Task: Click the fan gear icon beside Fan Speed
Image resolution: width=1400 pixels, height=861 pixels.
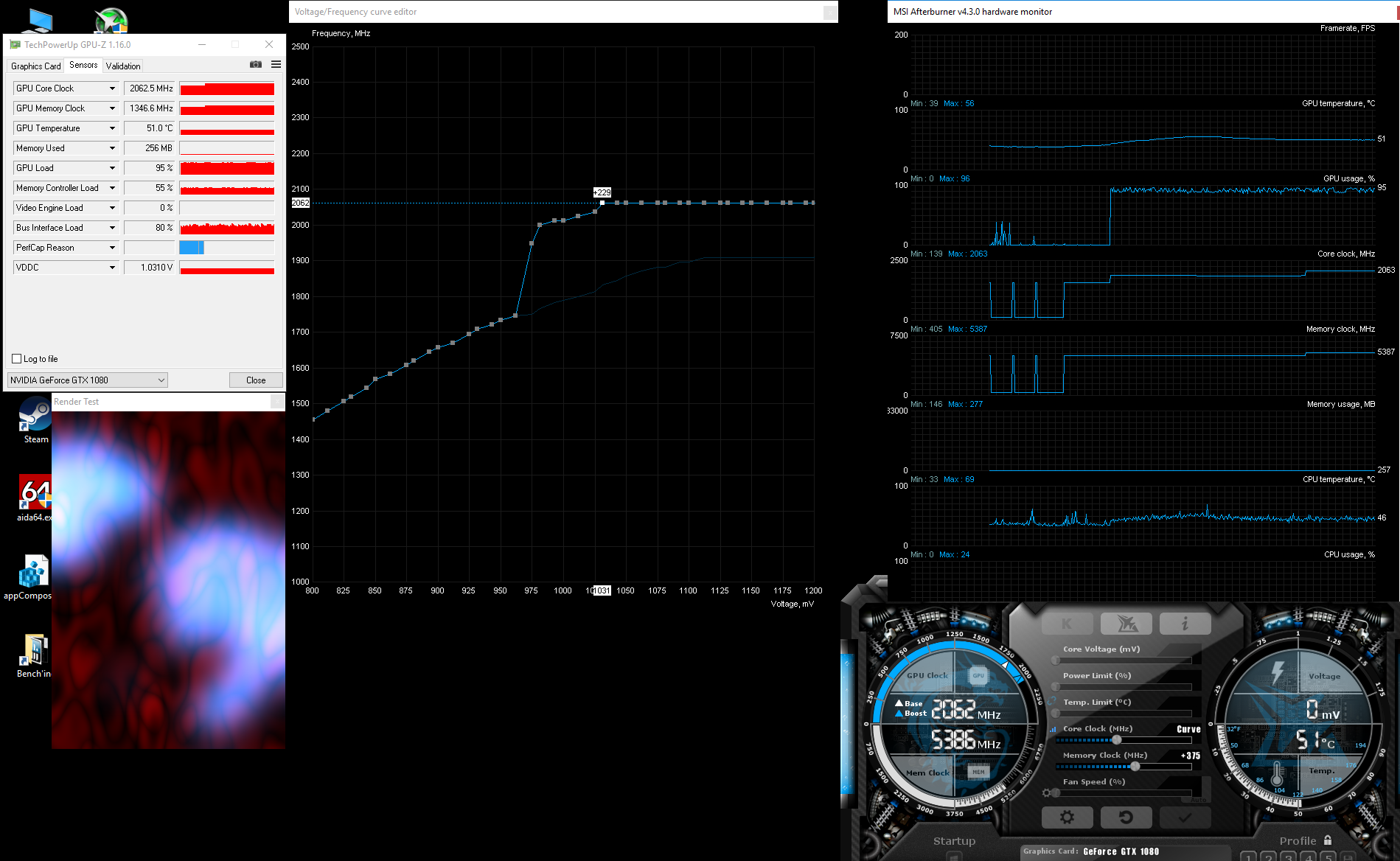Action: [x=1047, y=792]
